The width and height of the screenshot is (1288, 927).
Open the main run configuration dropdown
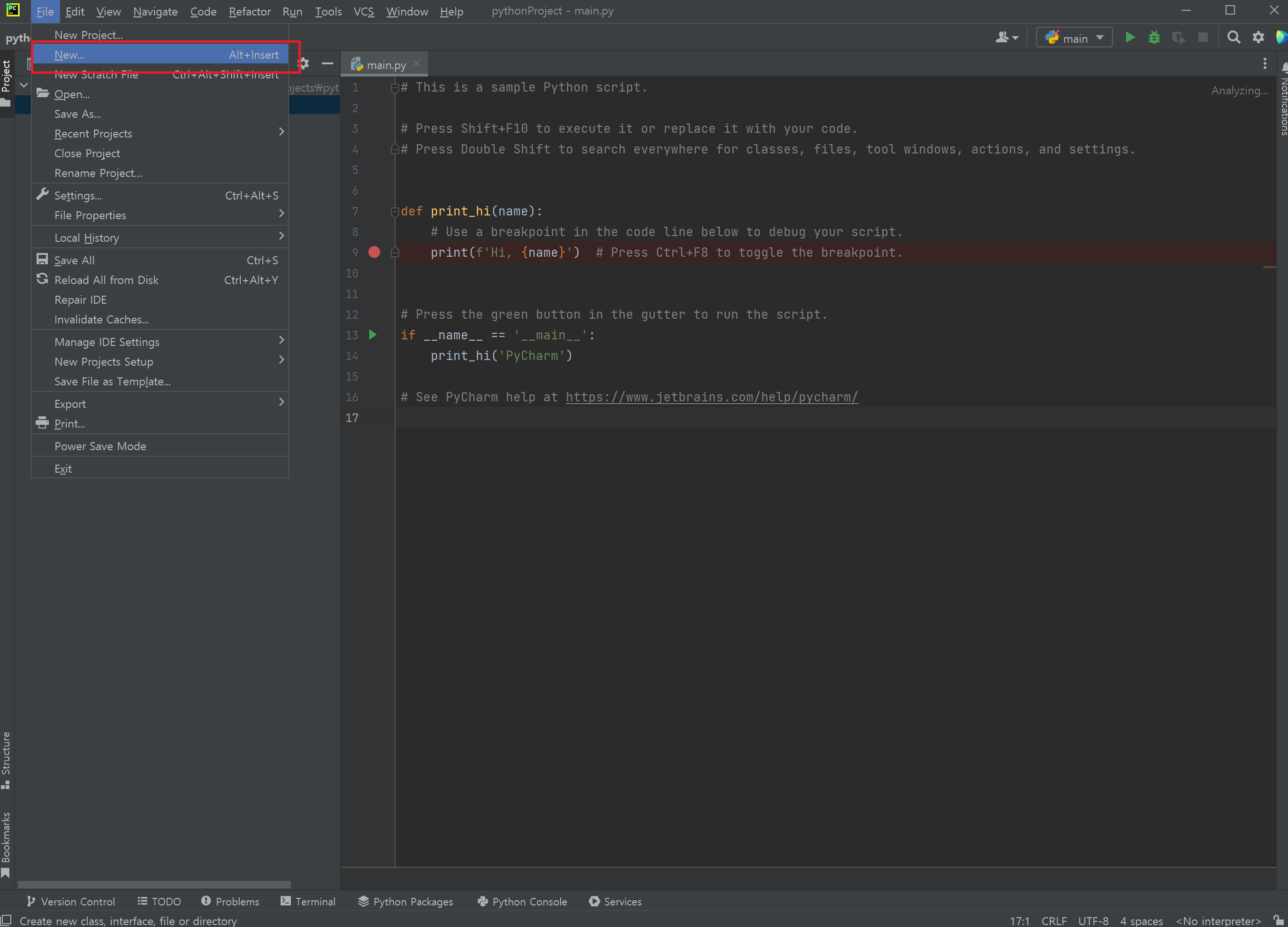pos(1074,38)
